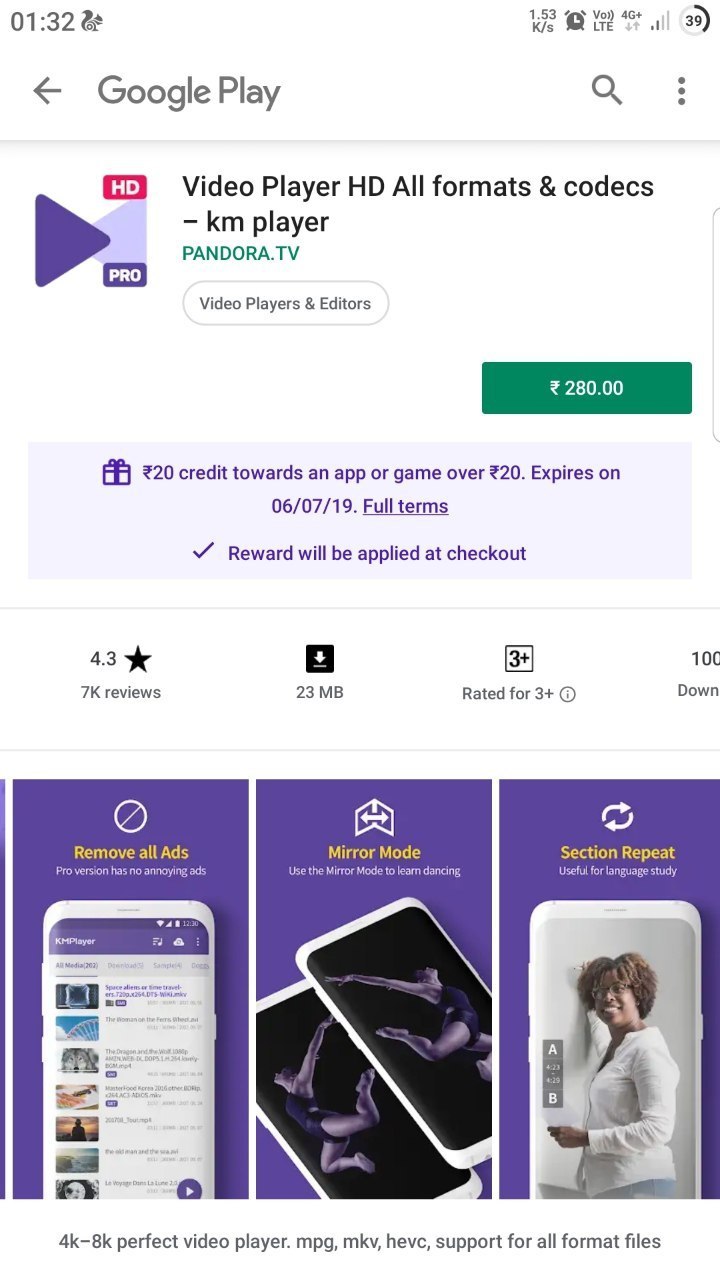Open the Mirror Mode screenshot
Viewport: 720px width, 1280px height.
pos(374,989)
